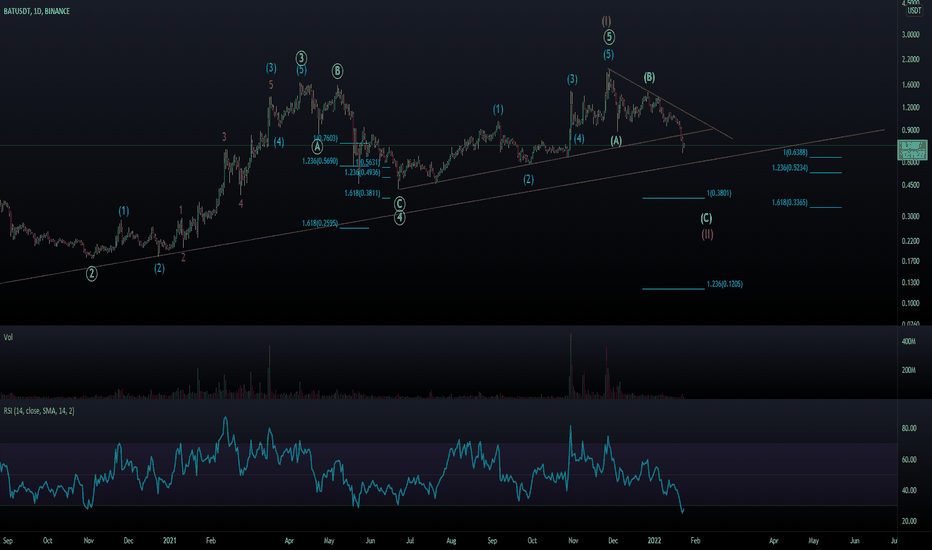Click the (C) corrective wave label
The width and height of the screenshot is (932, 550).
coord(706,218)
